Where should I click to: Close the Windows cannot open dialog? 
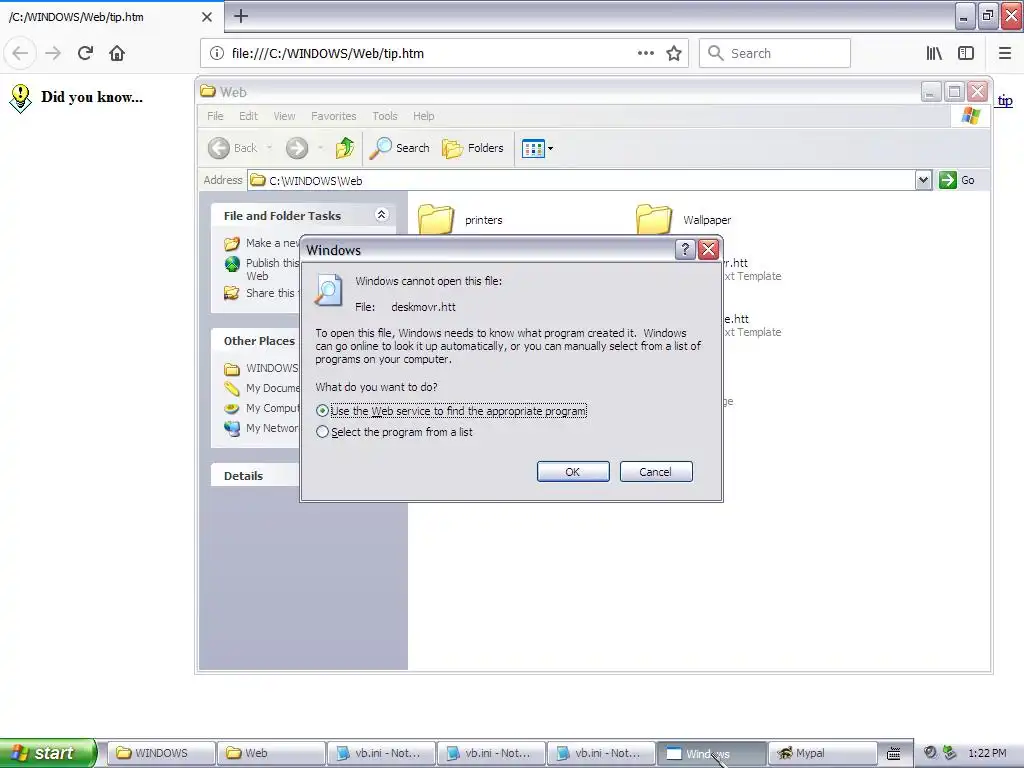click(x=708, y=249)
